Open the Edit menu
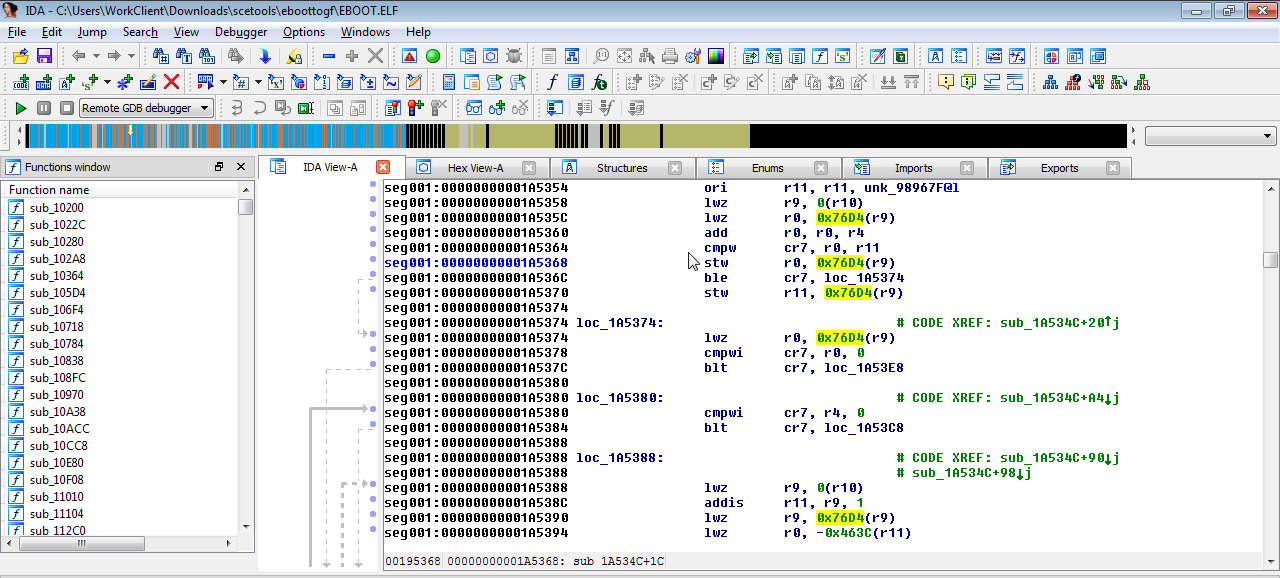This screenshot has height=578, width=1280. click(x=52, y=32)
